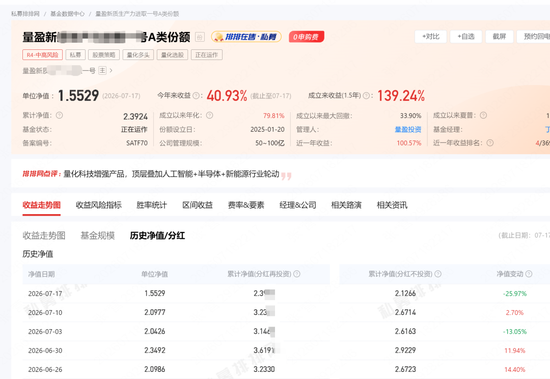Click help icon next to 累计净值 label
This screenshot has height=379, width=550.
[59, 115]
